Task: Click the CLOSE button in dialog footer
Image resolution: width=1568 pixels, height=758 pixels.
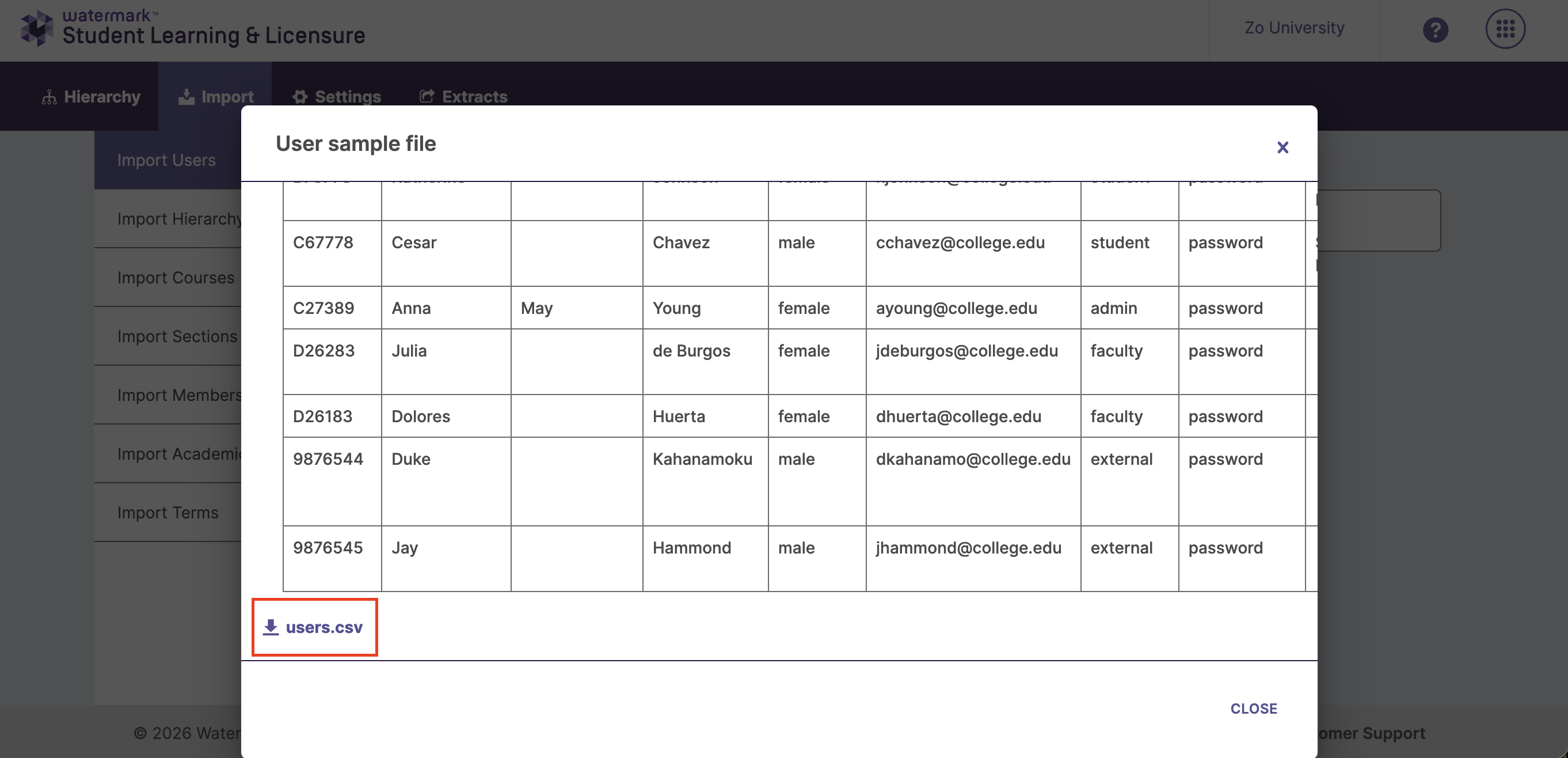Action: point(1253,708)
